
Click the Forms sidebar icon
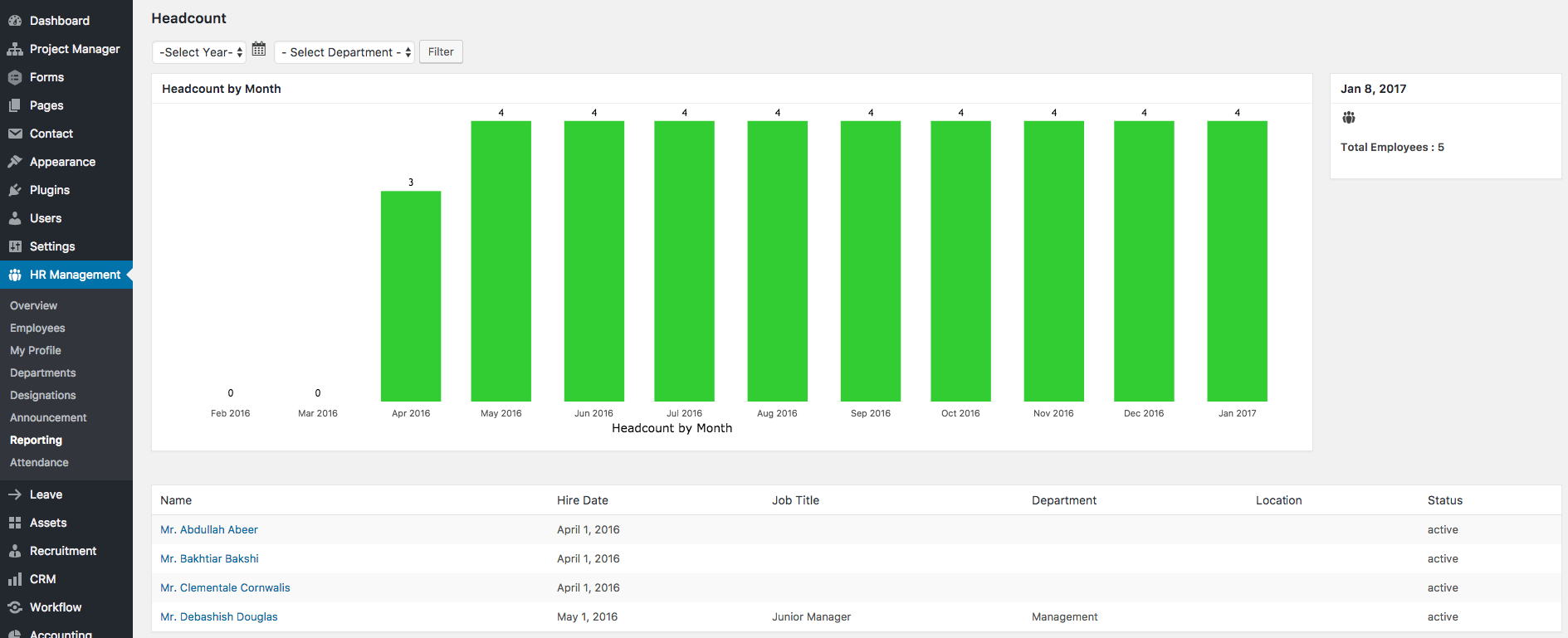(15, 77)
